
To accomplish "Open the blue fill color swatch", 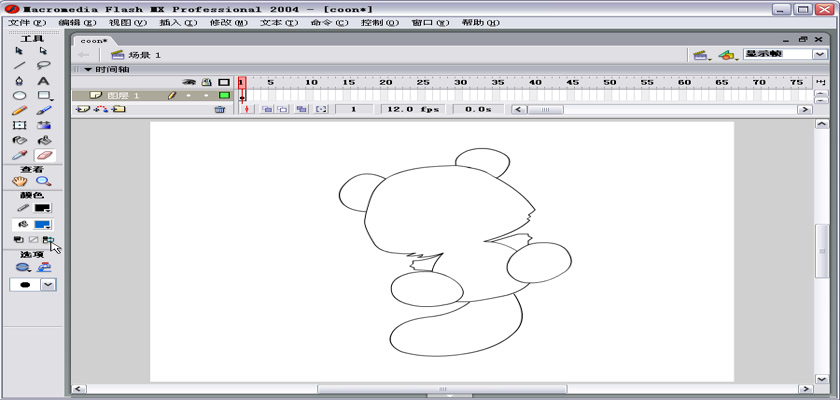I will [x=42, y=225].
